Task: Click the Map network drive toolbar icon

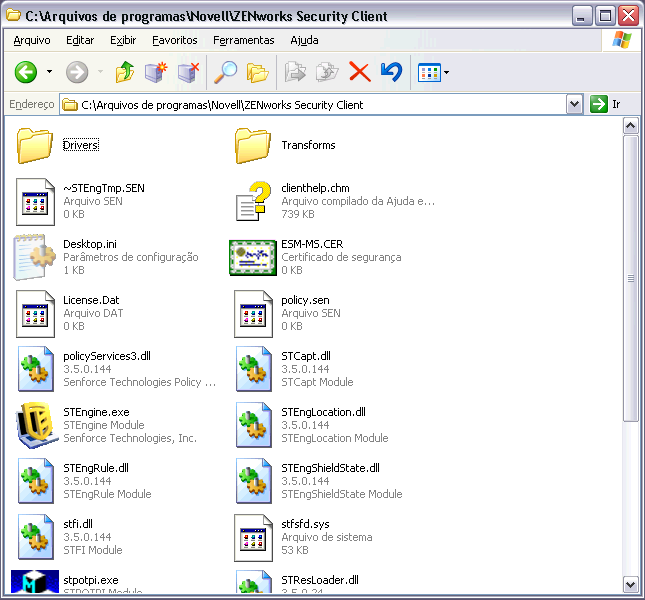Action: (x=156, y=72)
